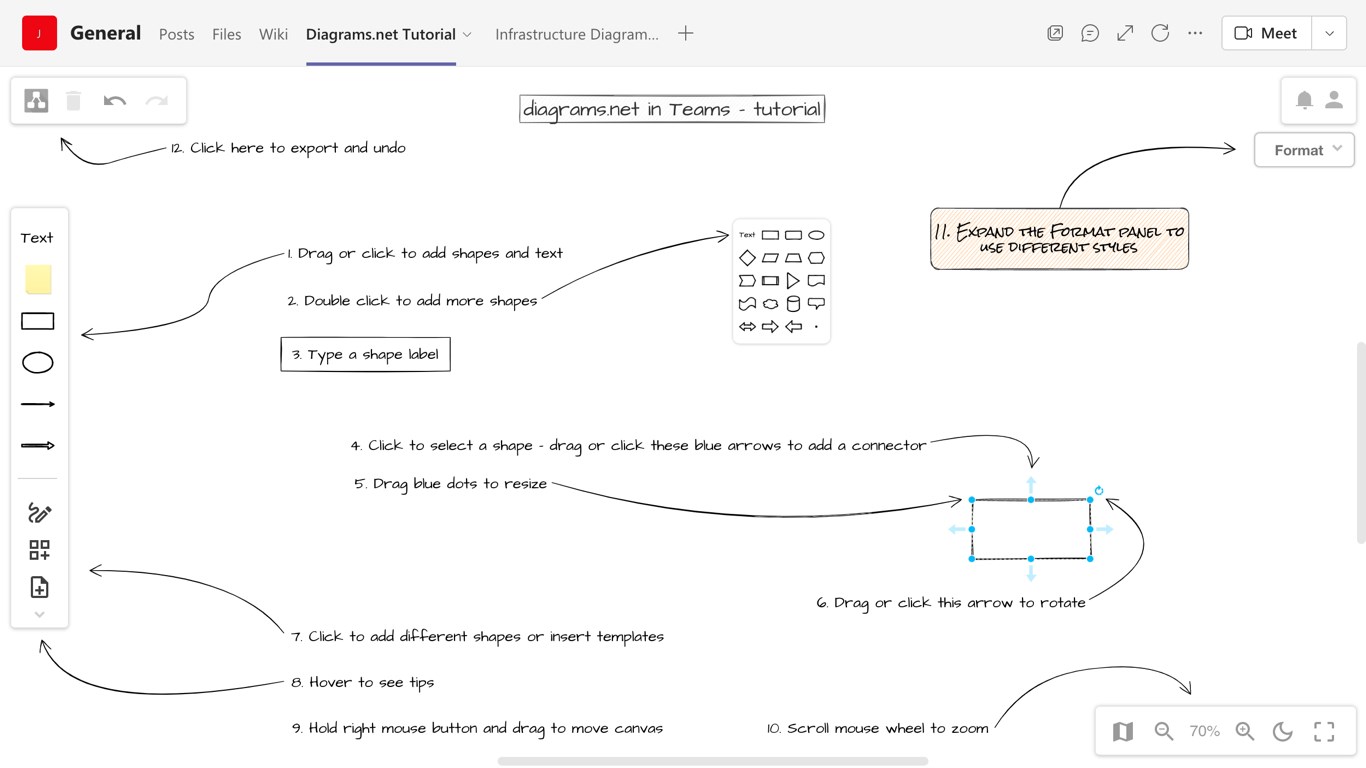Viewport: 1366px width, 768px height.
Task: Select the 'Type a shape label' box
Action: [365, 354]
